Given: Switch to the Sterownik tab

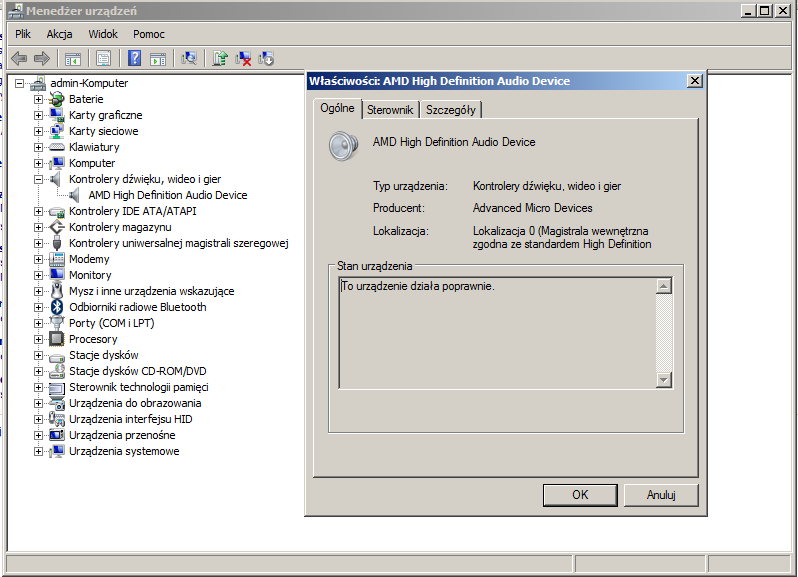Looking at the screenshot, I should [390, 110].
